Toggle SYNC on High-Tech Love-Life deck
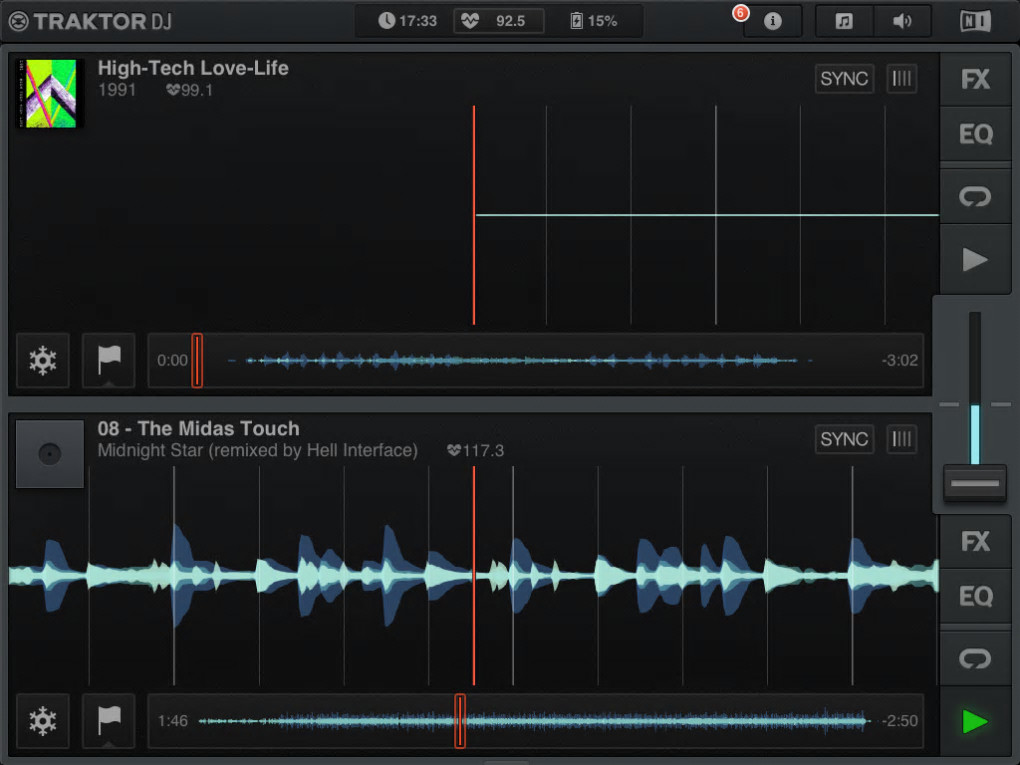The width and height of the screenshot is (1020, 765). pos(844,79)
